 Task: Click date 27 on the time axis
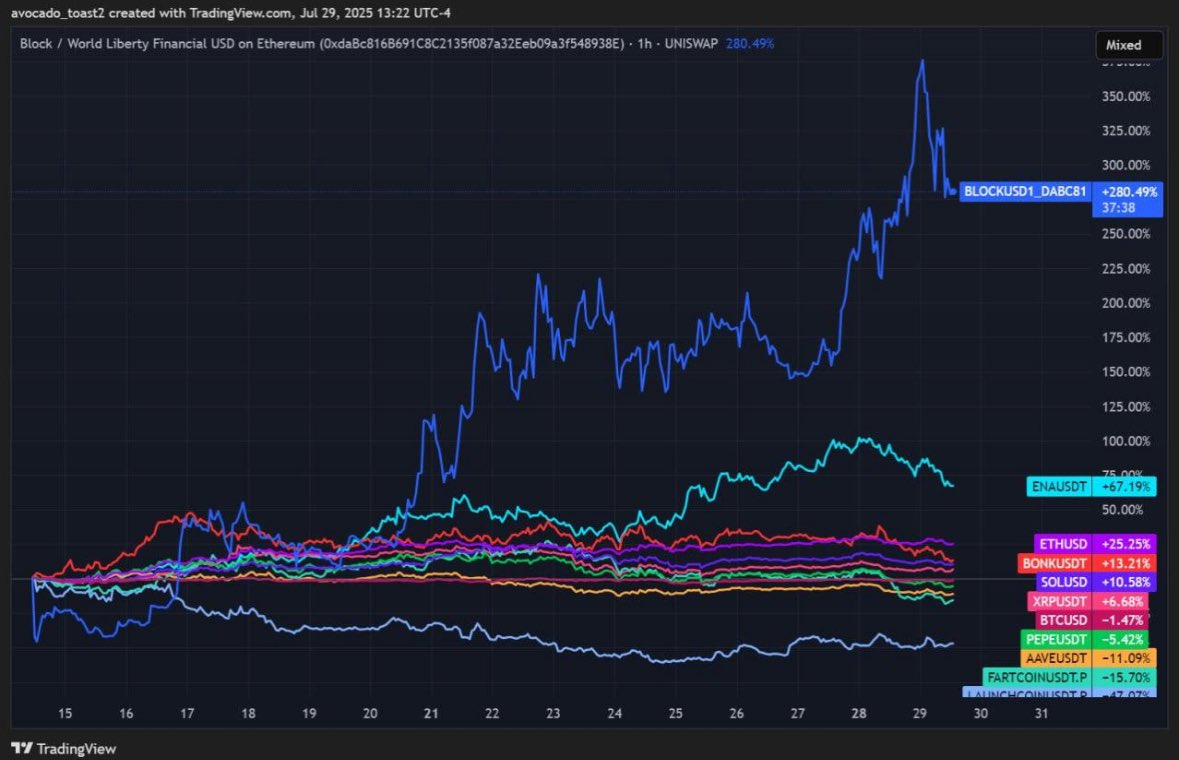(798, 713)
